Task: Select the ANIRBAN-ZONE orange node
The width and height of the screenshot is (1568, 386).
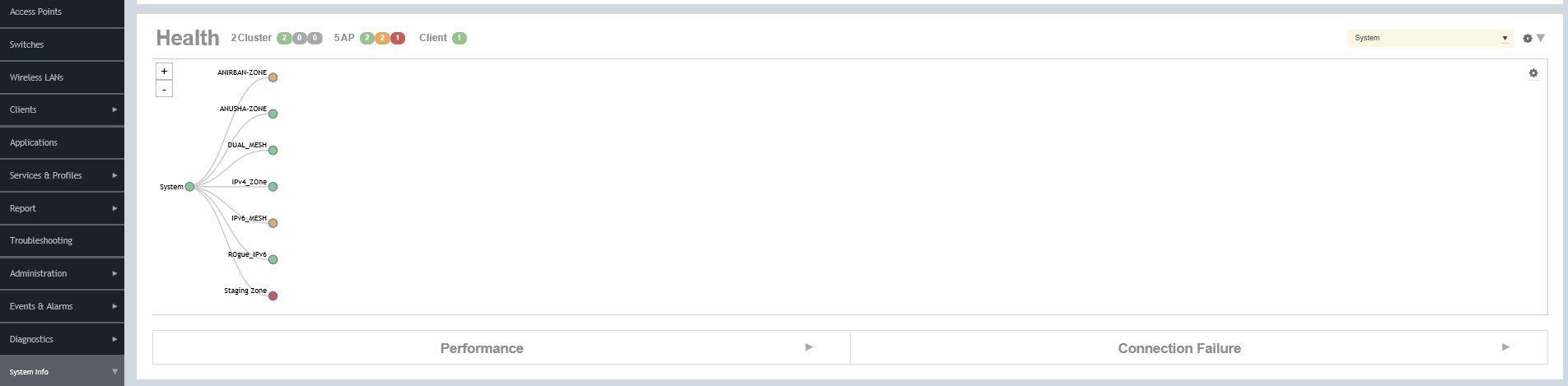Action: point(273,77)
